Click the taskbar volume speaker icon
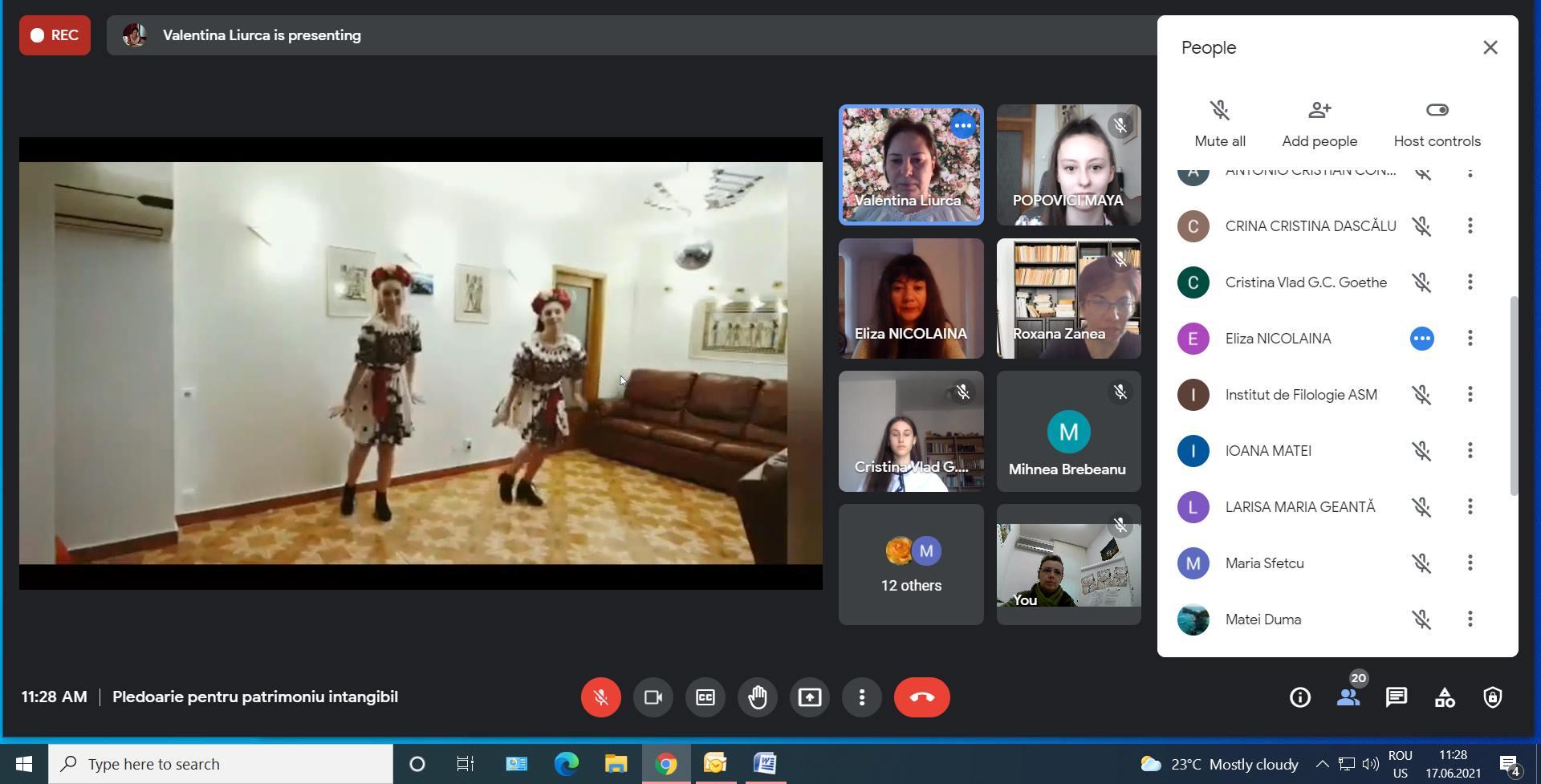Image resolution: width=1541 pixels, height=784 pixels. click(x=1370, y=764)
